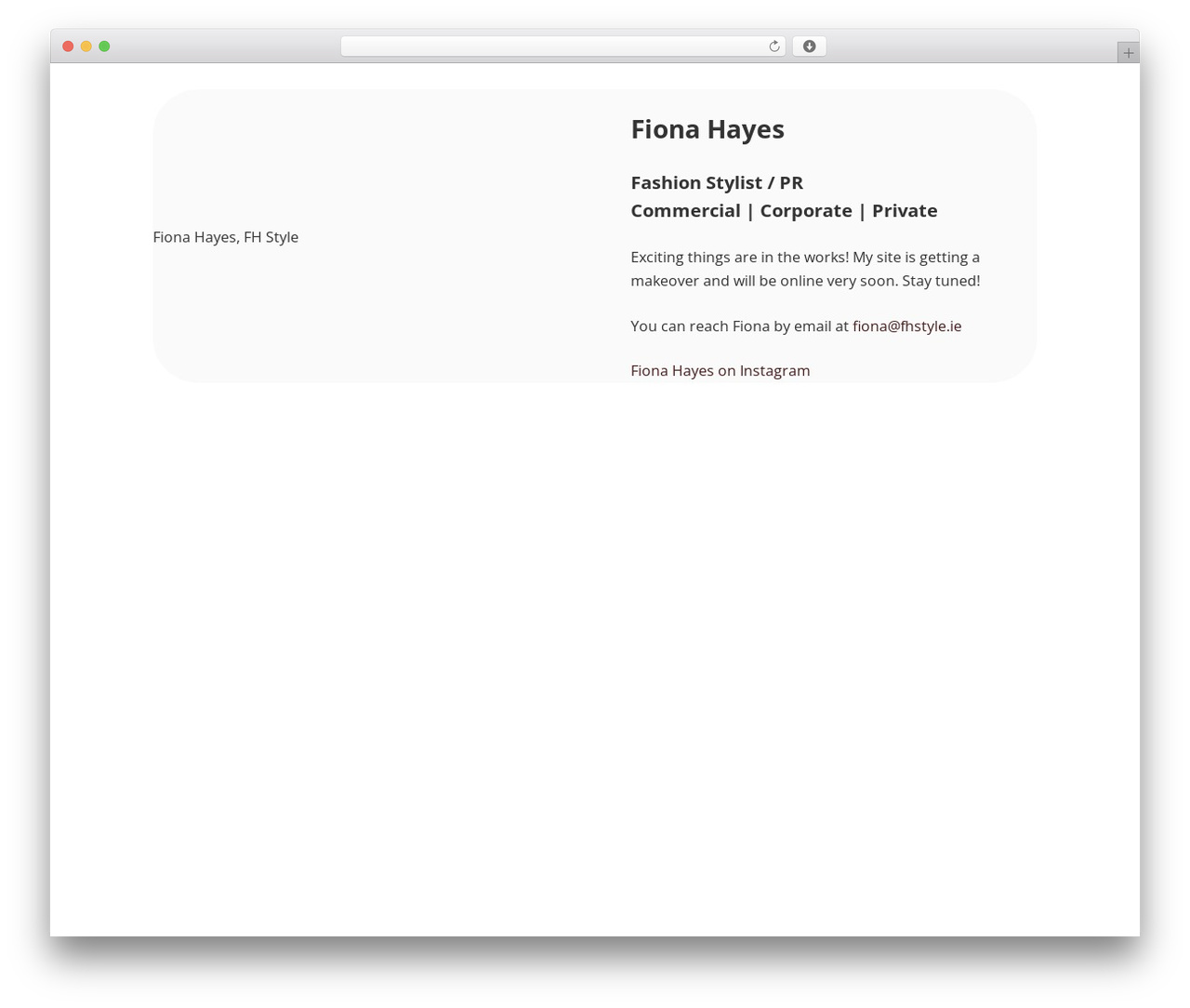
Task: Minimize window with the yellow button
Action: coord(86,46)
